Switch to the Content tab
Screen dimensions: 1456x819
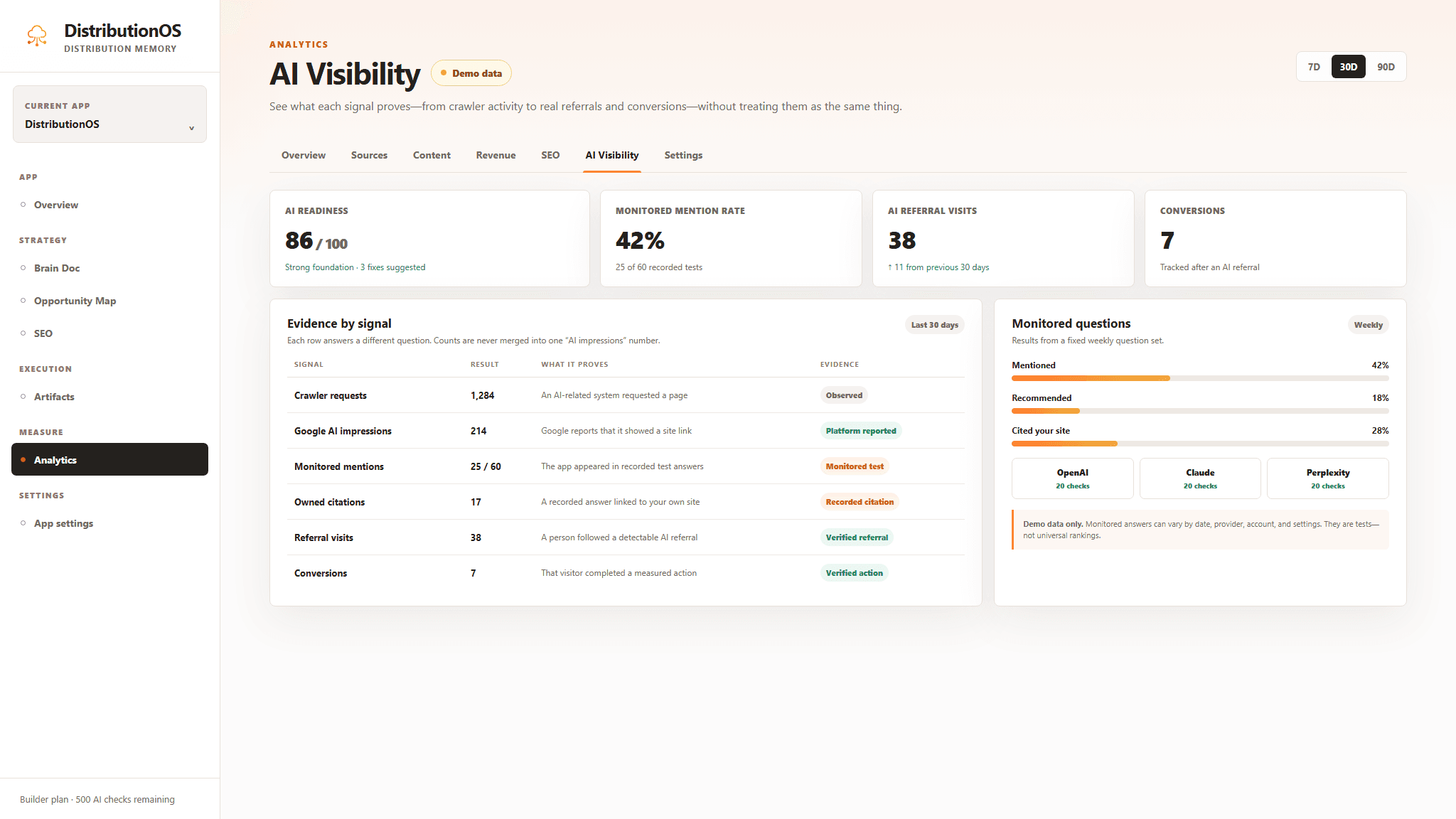[x=432, y=155]
